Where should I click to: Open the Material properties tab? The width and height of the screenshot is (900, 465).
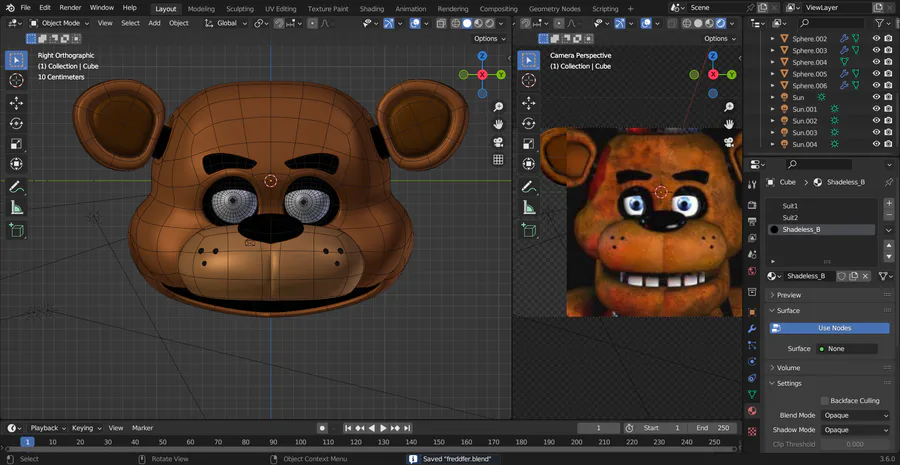(752, 410)
